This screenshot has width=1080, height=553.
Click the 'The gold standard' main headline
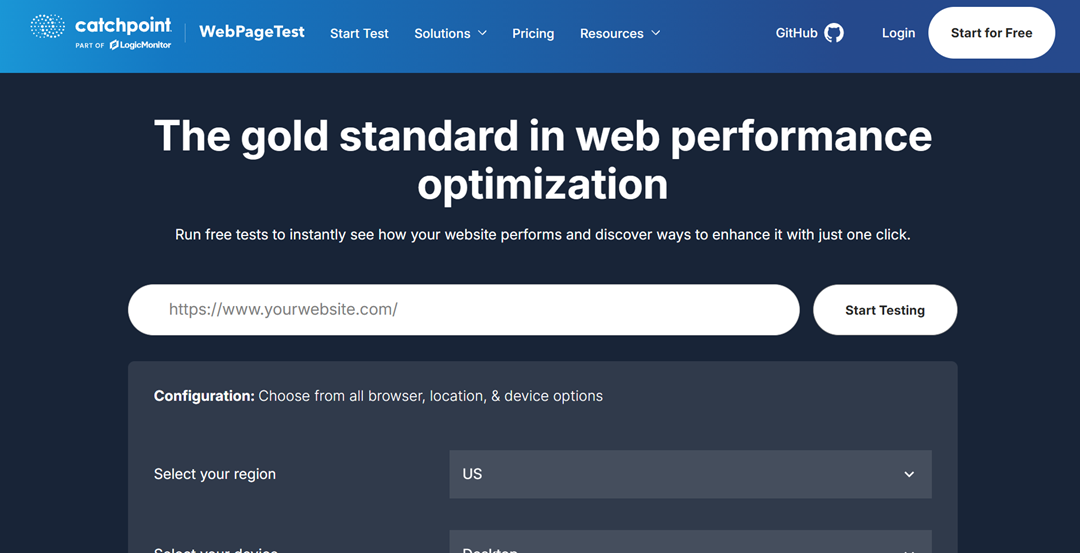coord(543,160)
